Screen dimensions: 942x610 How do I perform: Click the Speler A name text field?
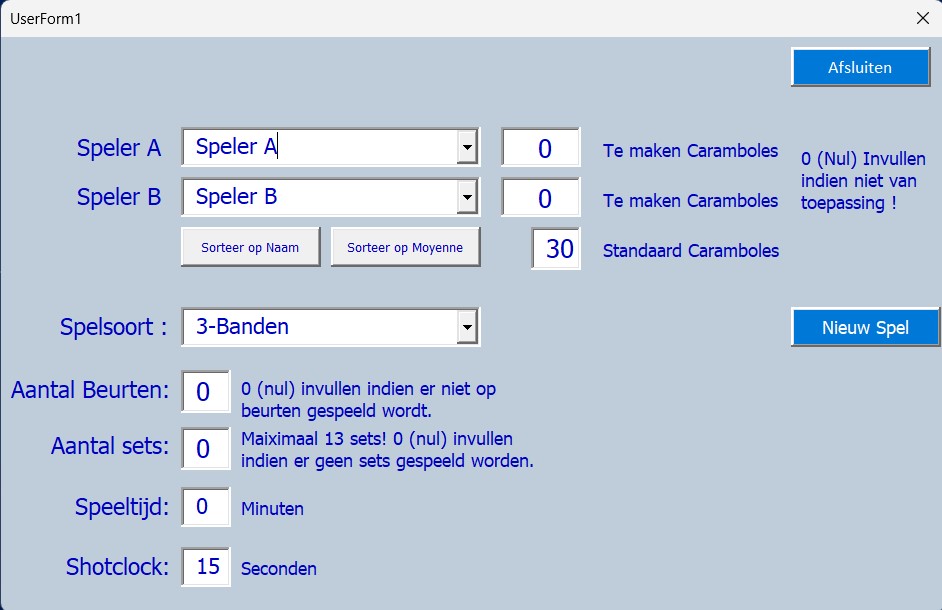coord(320,148)
